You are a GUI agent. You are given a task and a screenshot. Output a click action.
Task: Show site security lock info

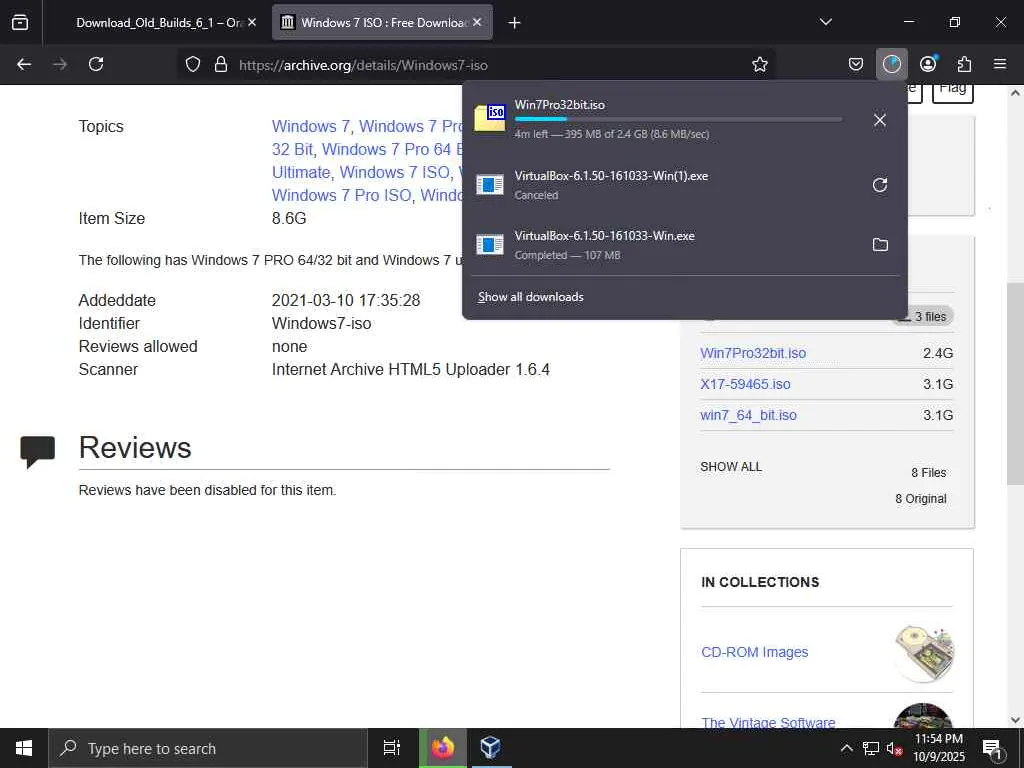pos(221,64)
